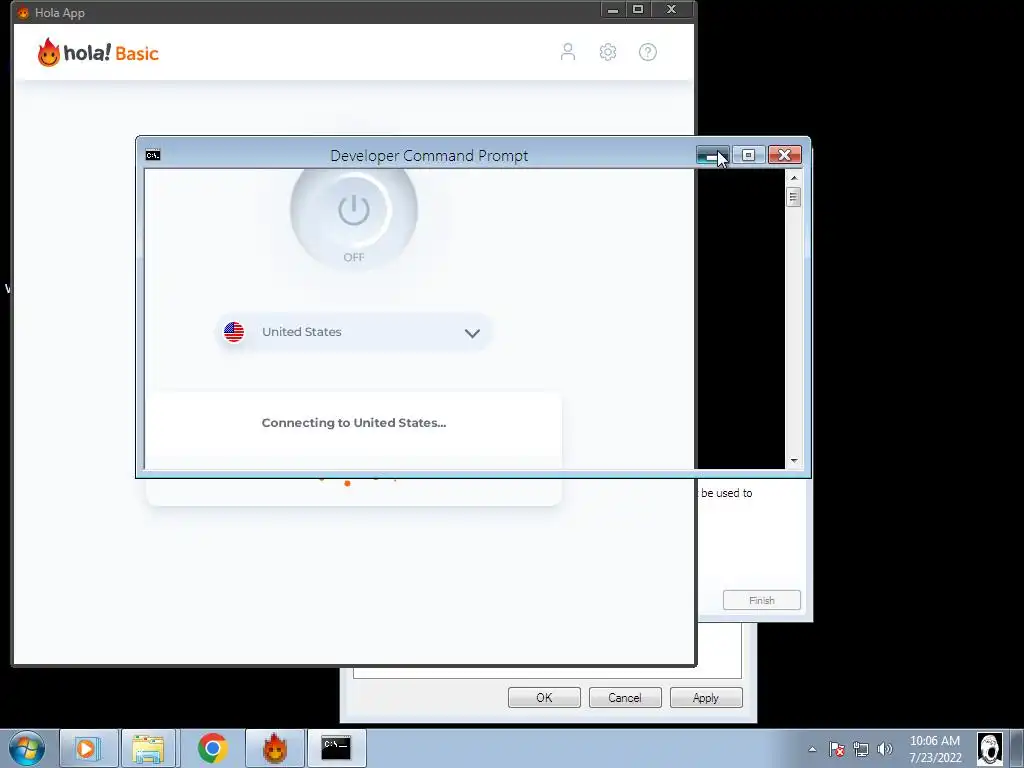Image resolution: width=1024 pixels, height=768 pixels.
Task: Click the Developer Command Prompt title icon
Action: pyautogui.click(x=153, y=155)
